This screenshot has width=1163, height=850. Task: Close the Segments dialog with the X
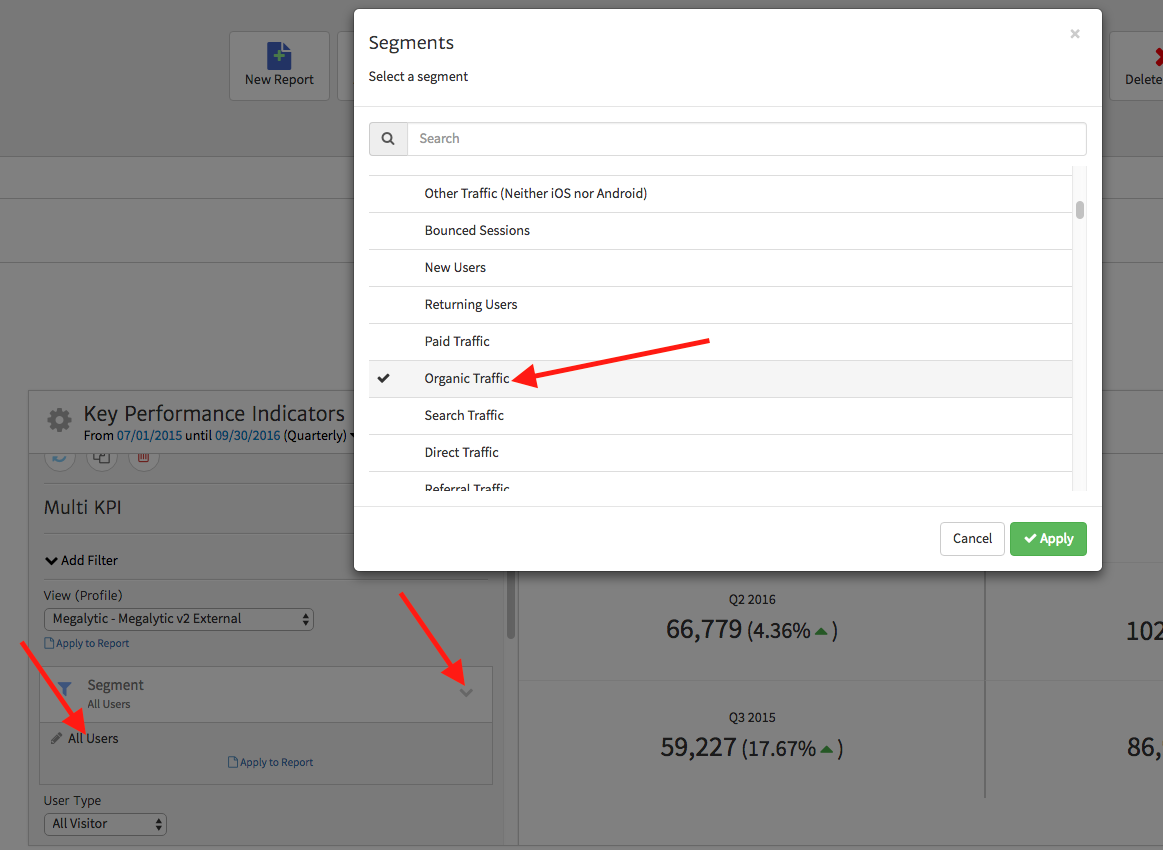(1075, 34)
